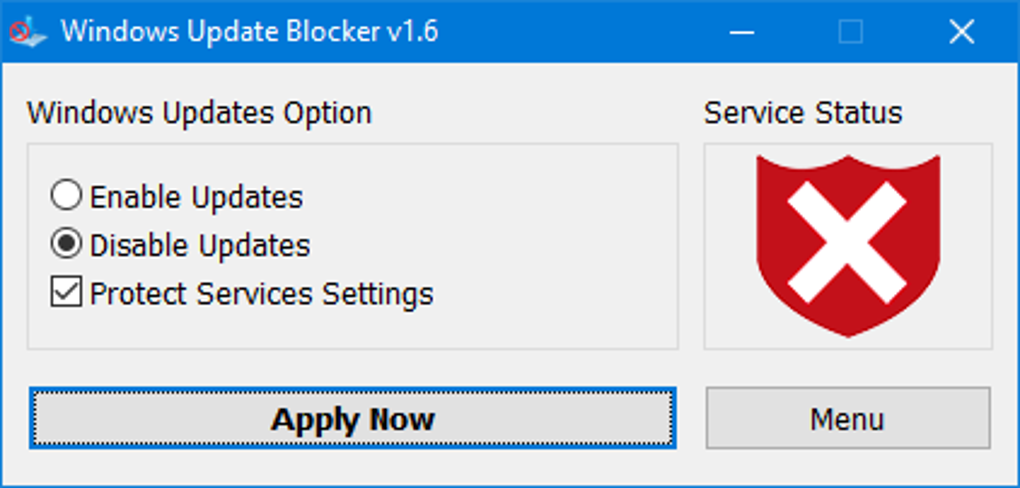Click the "Protect Services Settings" label text
Viewport: 1020px width, 488px height.
pyautogui.click(x=262, y=295)
